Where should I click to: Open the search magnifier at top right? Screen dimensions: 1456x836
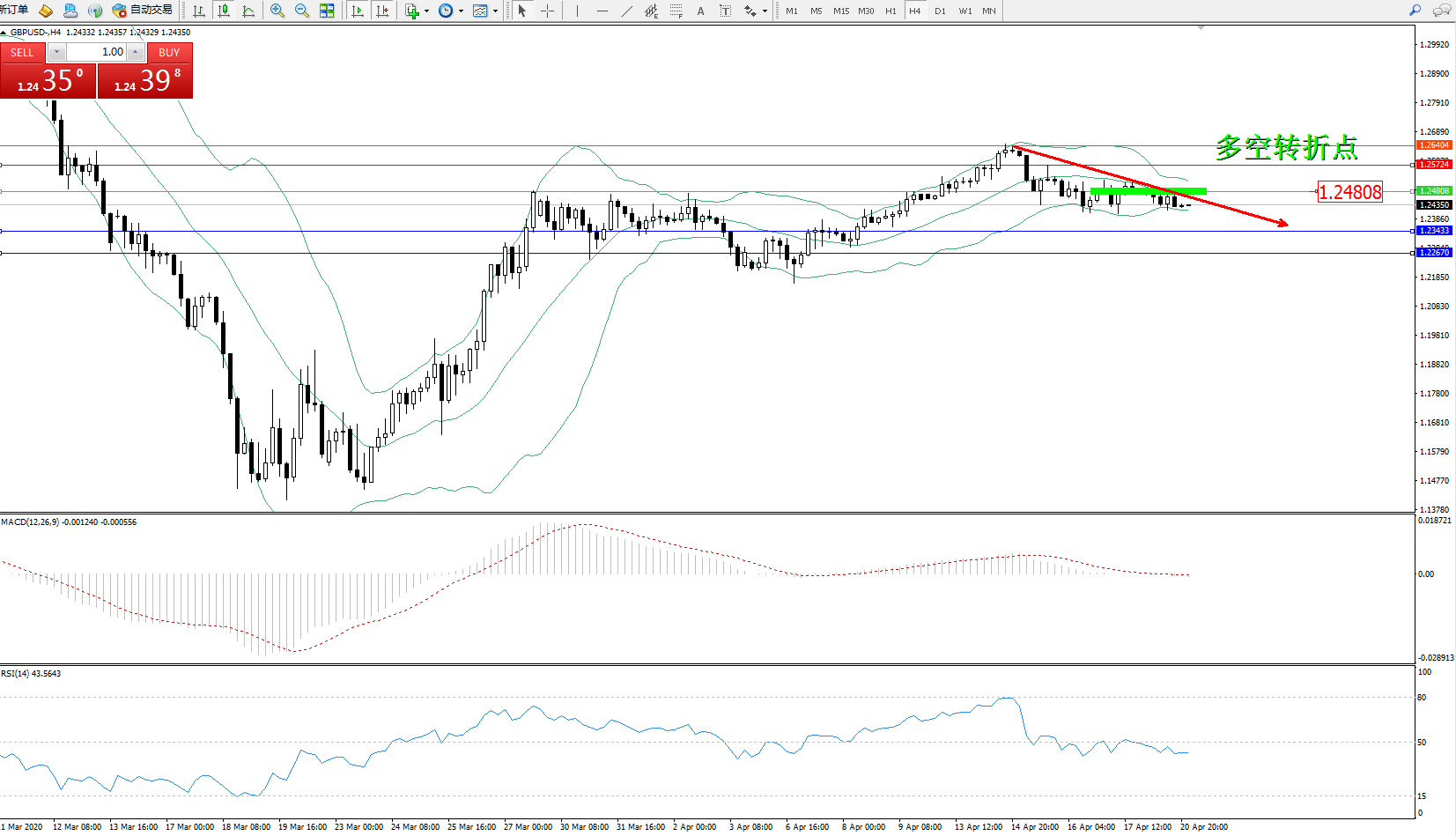click(x=1415, y=11)
